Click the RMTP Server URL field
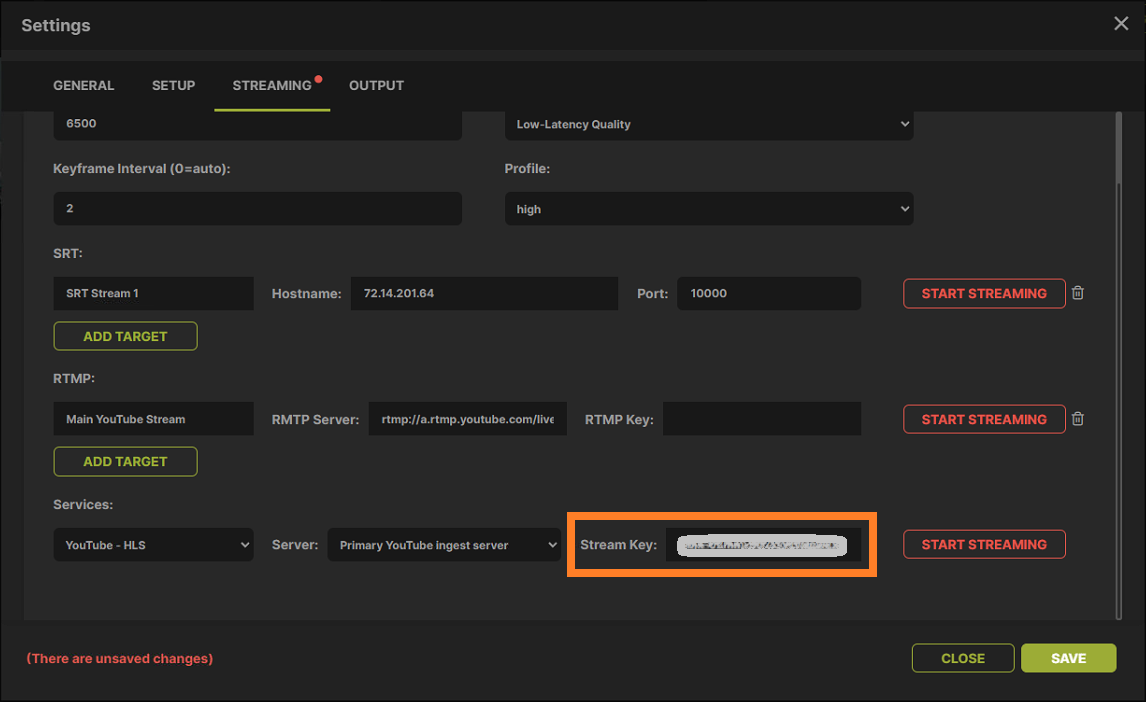Image resolution: width=1146 pixels, height=702 pixels. coord(468,419)
